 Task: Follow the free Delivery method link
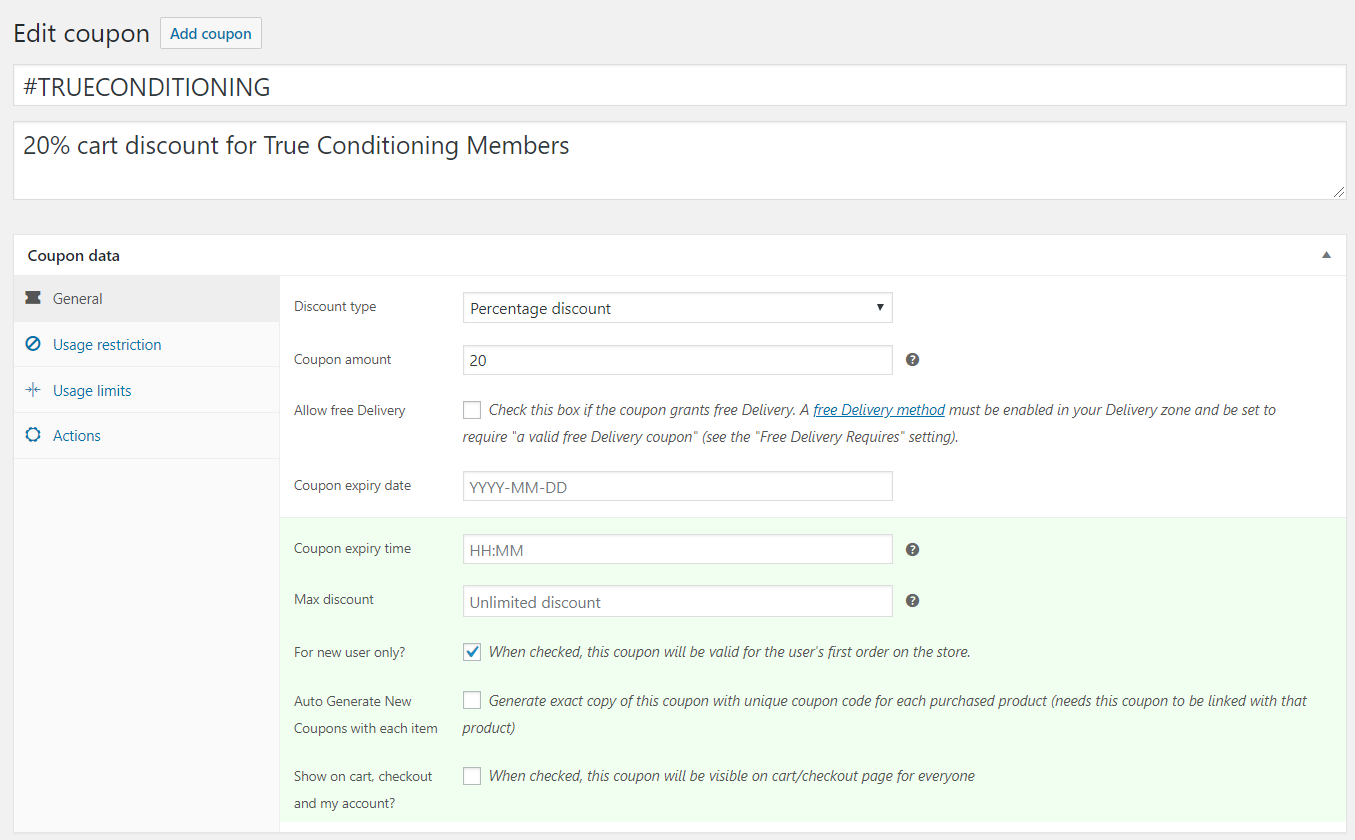(878, 410)
